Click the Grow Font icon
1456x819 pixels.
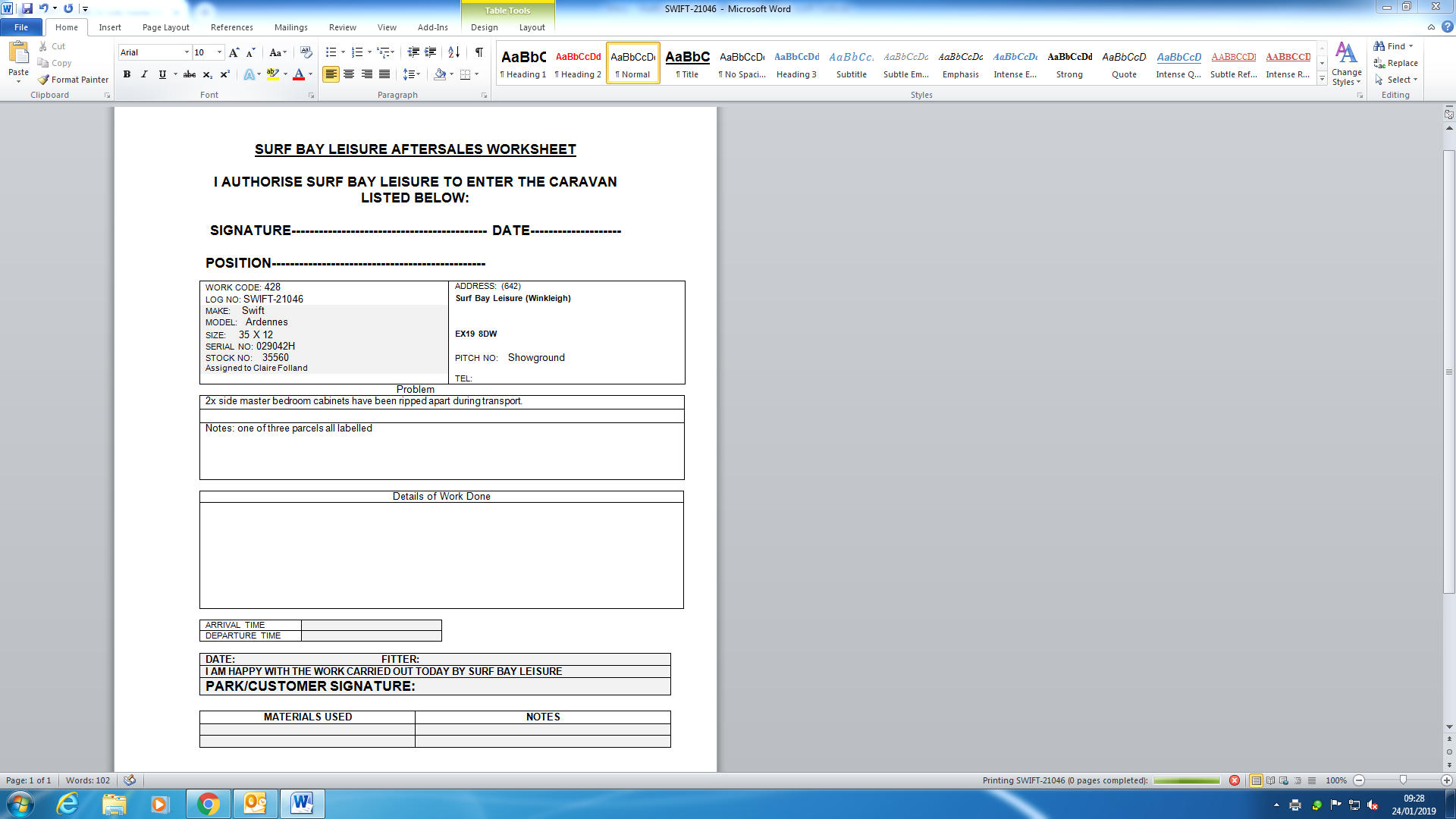click(234, 52)
